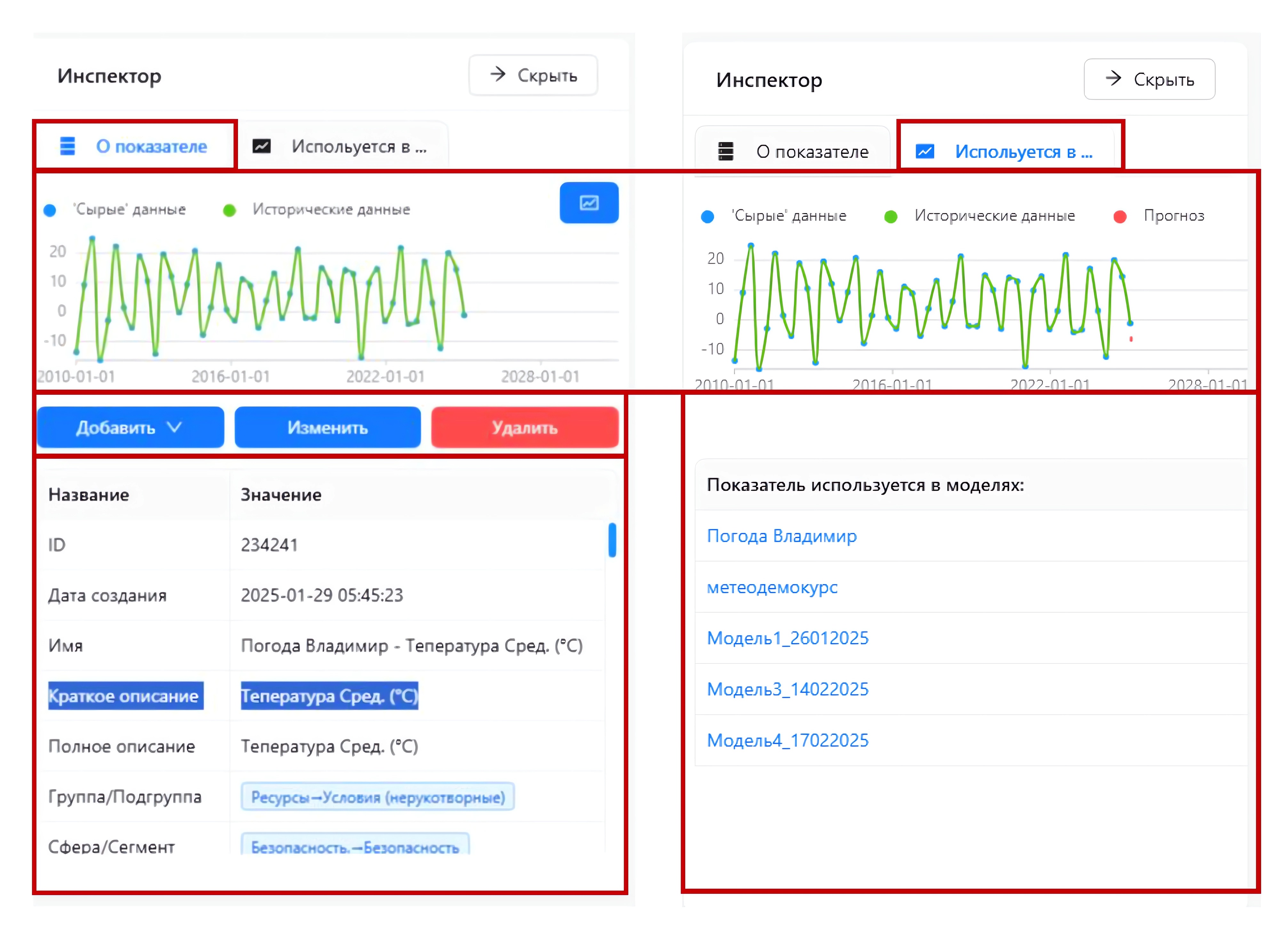Click the blue table scrollbar thumb

click(x=612, y=539)
